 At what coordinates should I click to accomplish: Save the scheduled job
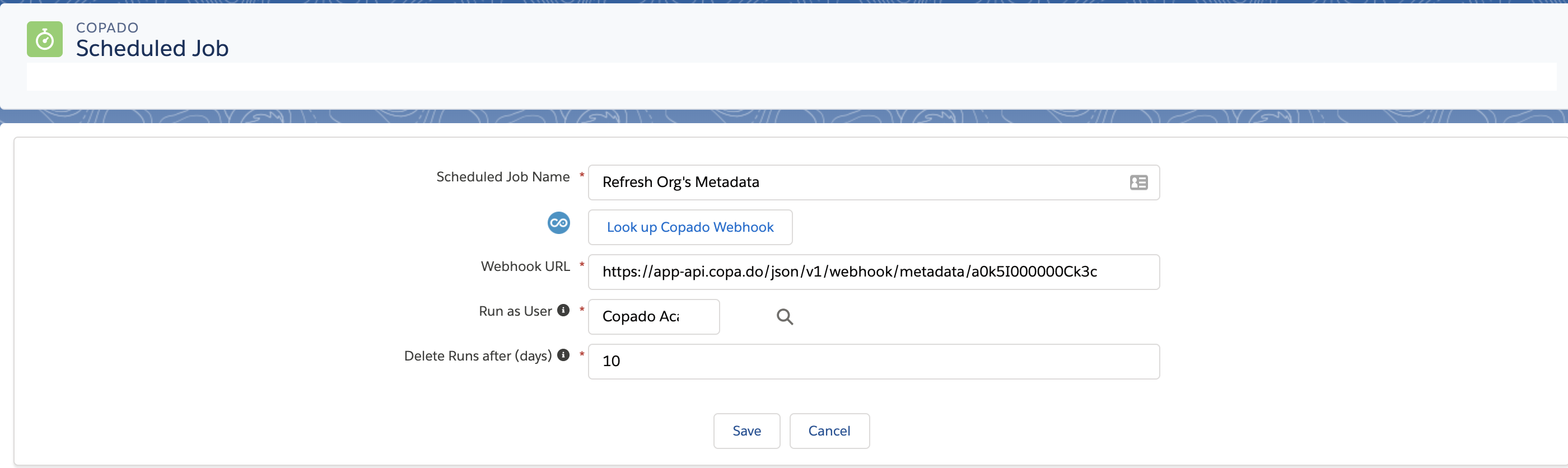coord(746,431)
